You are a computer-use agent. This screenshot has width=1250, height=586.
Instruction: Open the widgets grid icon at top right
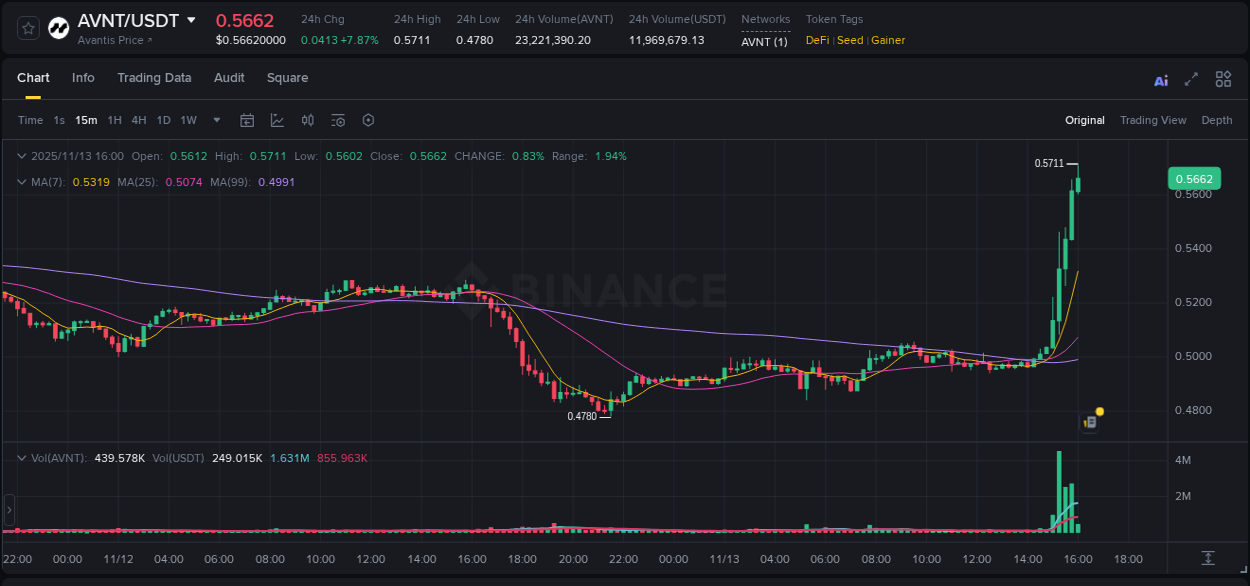pyautogui.click(x=1223, y=78)
